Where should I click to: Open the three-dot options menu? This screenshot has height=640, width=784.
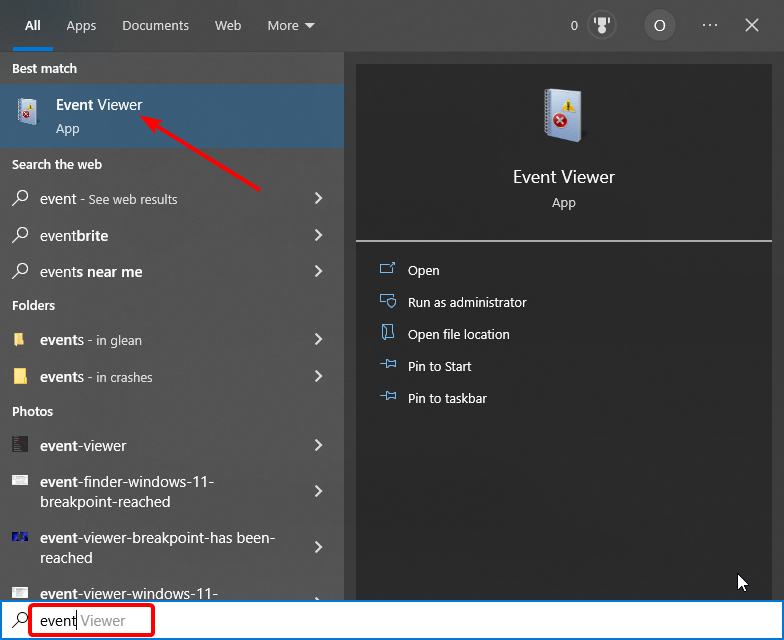pyautogui.click(x=710, y=25)
